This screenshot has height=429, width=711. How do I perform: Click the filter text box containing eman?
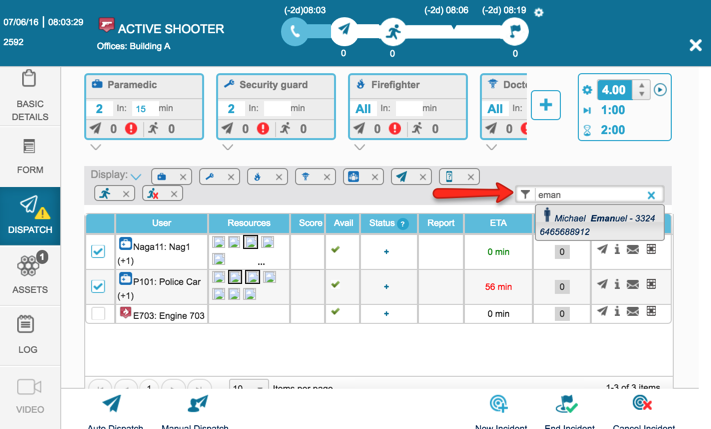(589, 195)
